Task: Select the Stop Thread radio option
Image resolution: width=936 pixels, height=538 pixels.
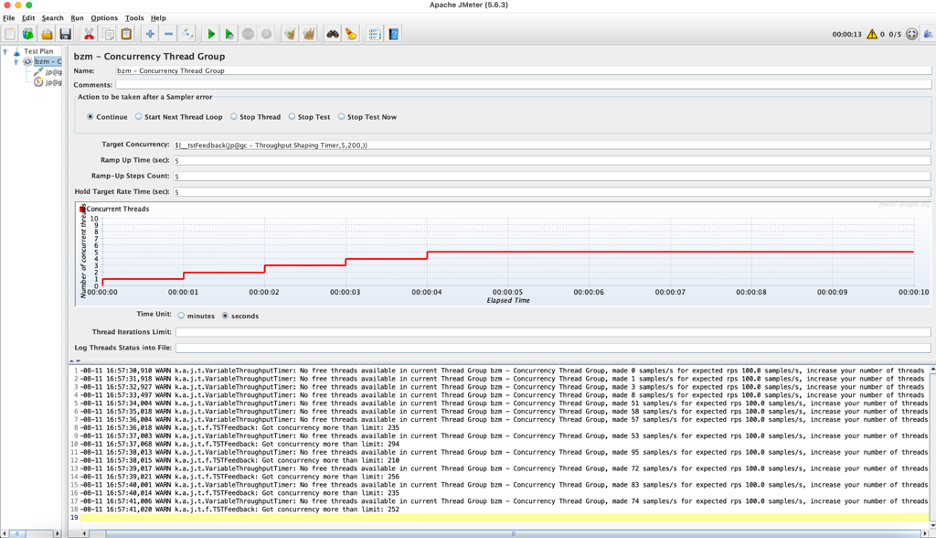Action: coord(233,117)
